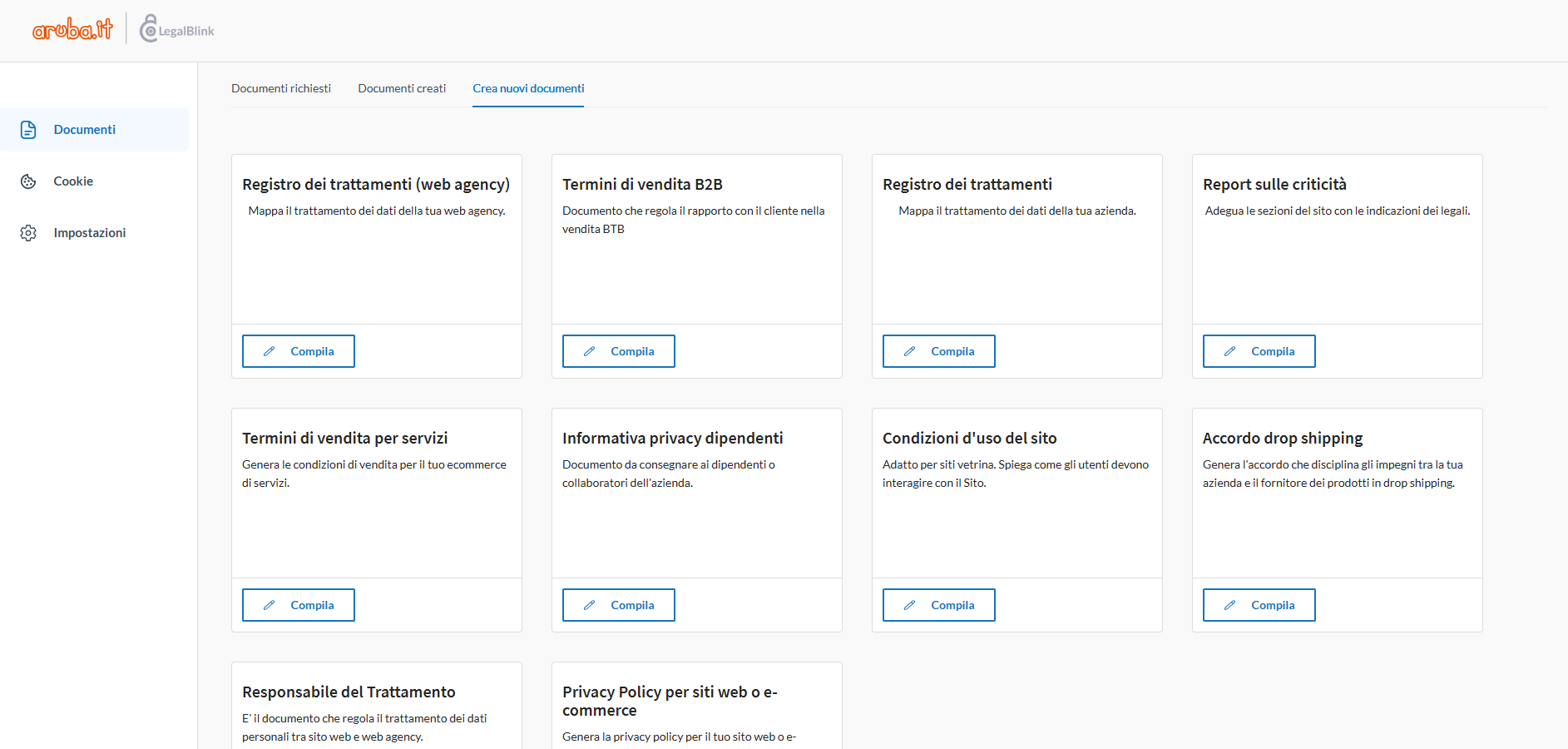Switch to Documenti richiesti tab
This screenshot has width=1568, height=749.
coord(281,88)
